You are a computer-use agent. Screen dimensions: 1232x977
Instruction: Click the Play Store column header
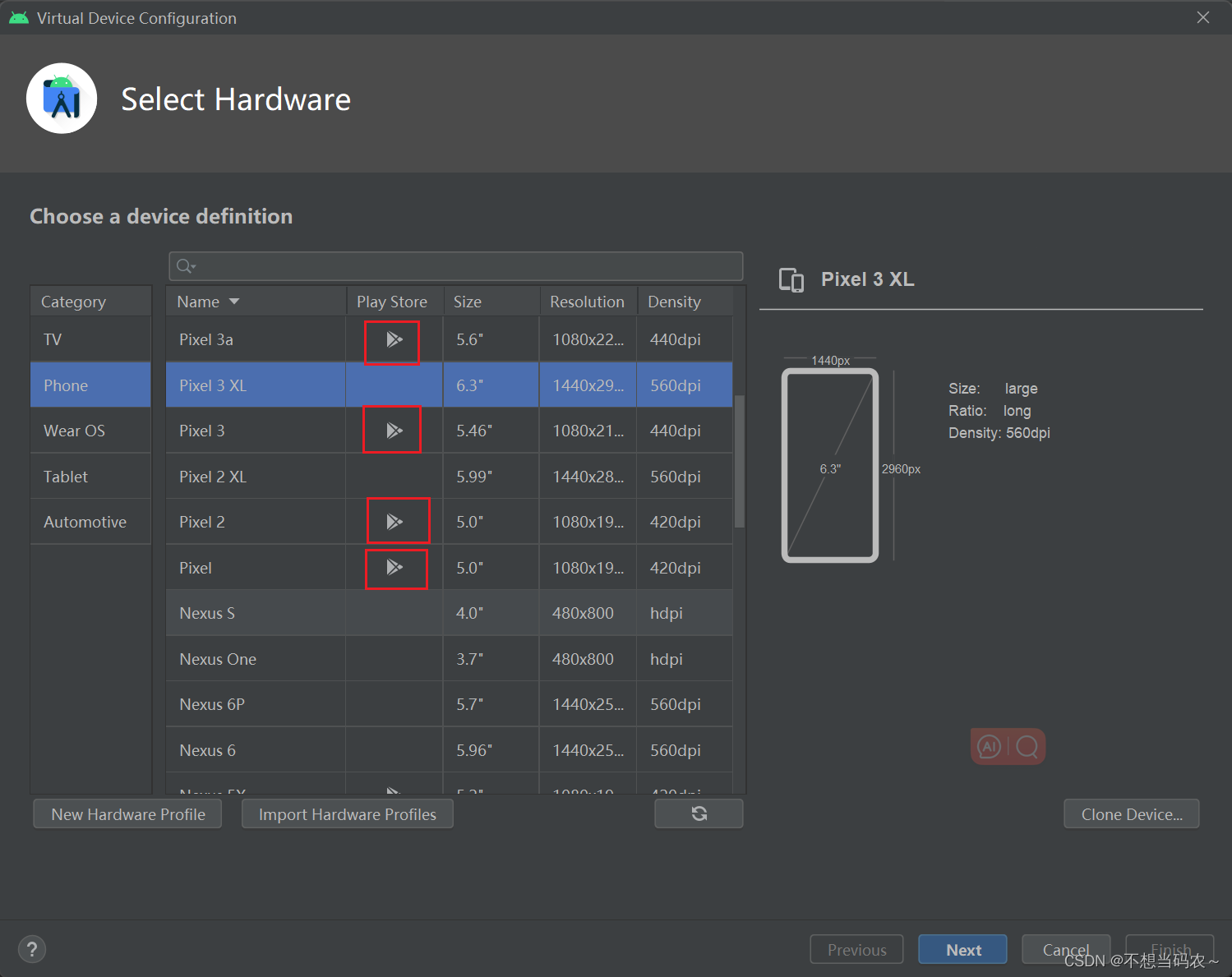395,302
